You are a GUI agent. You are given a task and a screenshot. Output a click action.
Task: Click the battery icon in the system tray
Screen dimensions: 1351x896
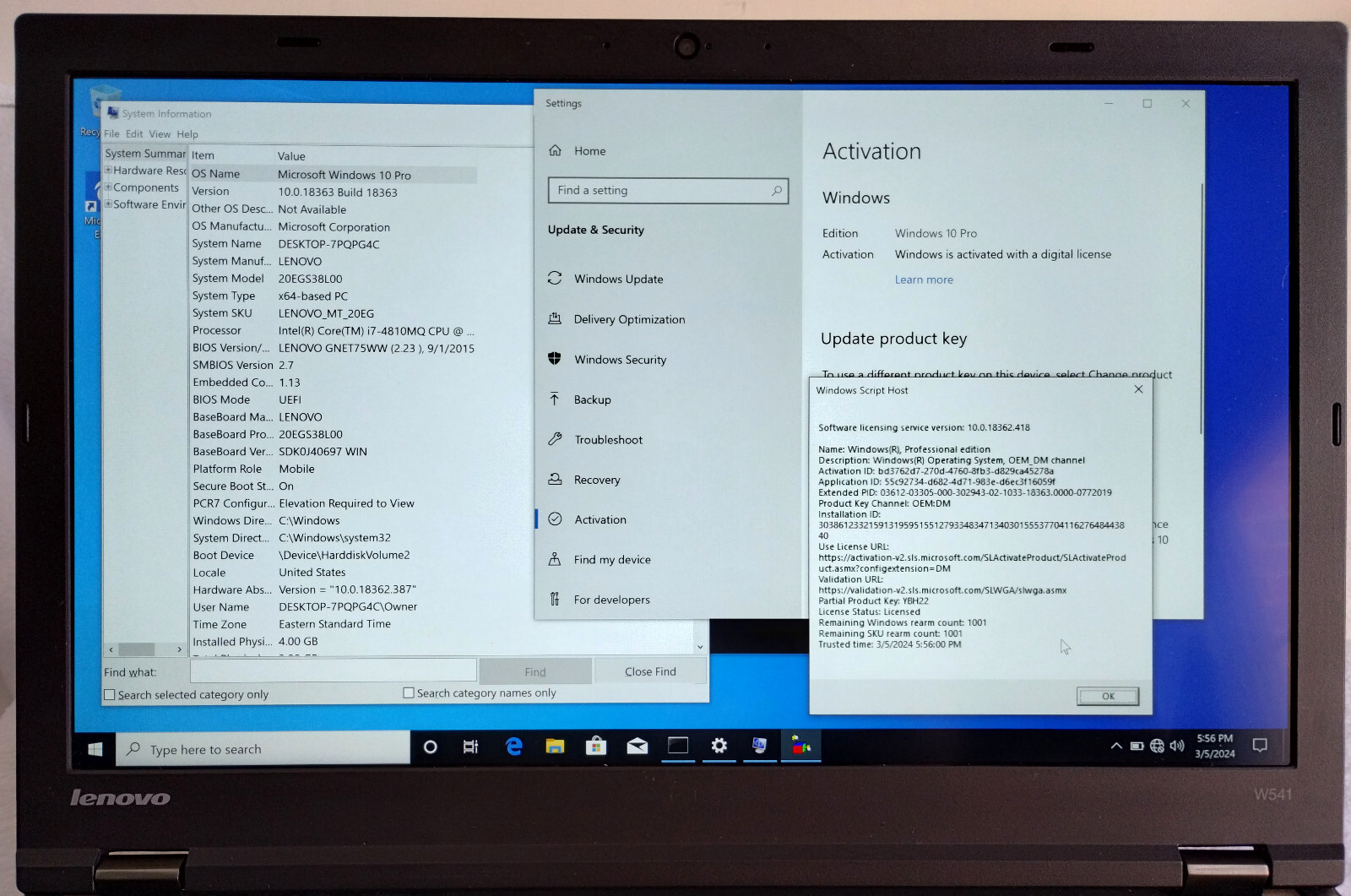pyautogui.click(x=1137, y=746)
